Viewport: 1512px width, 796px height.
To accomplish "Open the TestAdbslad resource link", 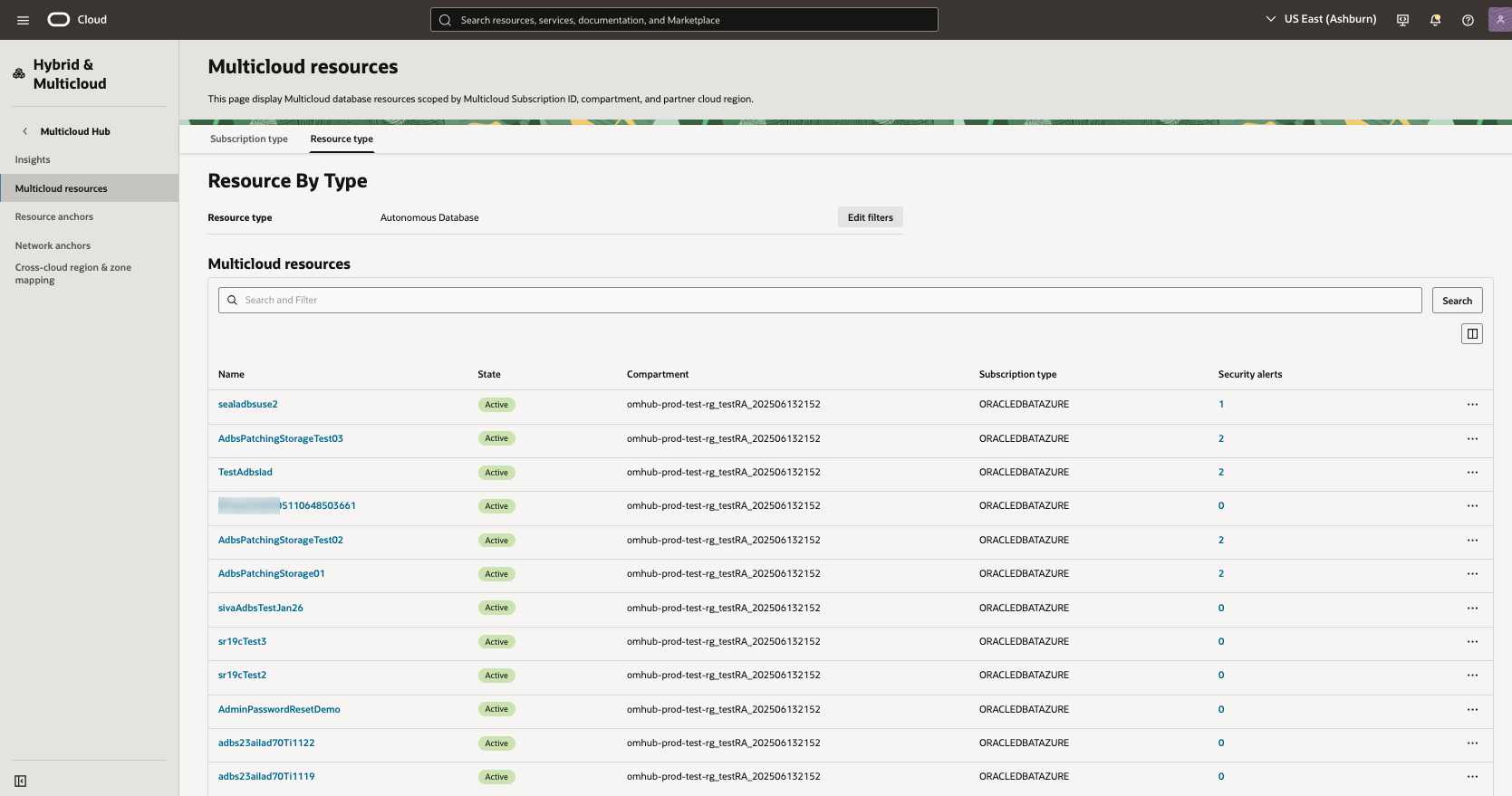I will (x=246, y=472).
